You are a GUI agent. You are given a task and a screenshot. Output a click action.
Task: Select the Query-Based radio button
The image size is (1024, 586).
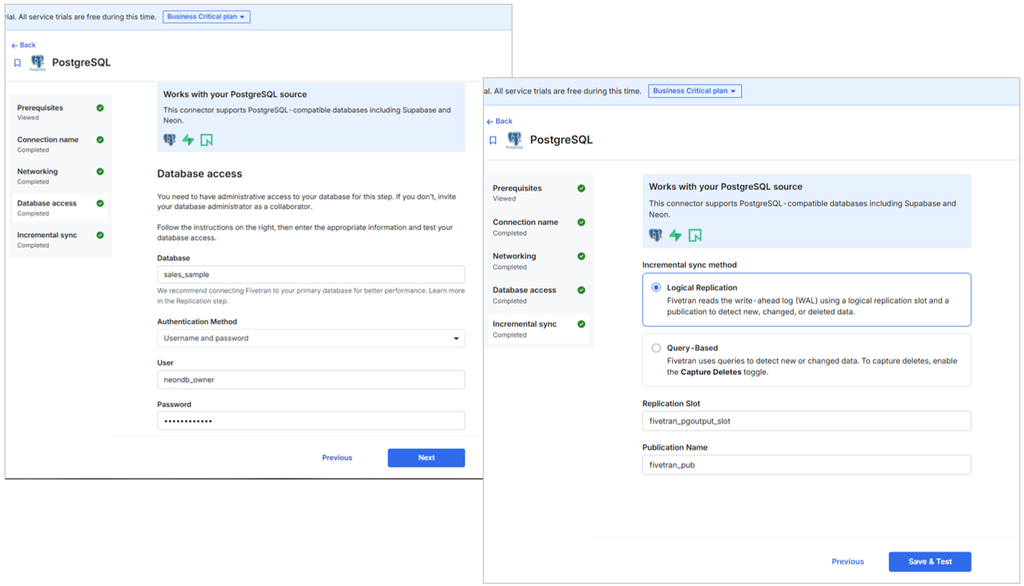click(656, 348)
